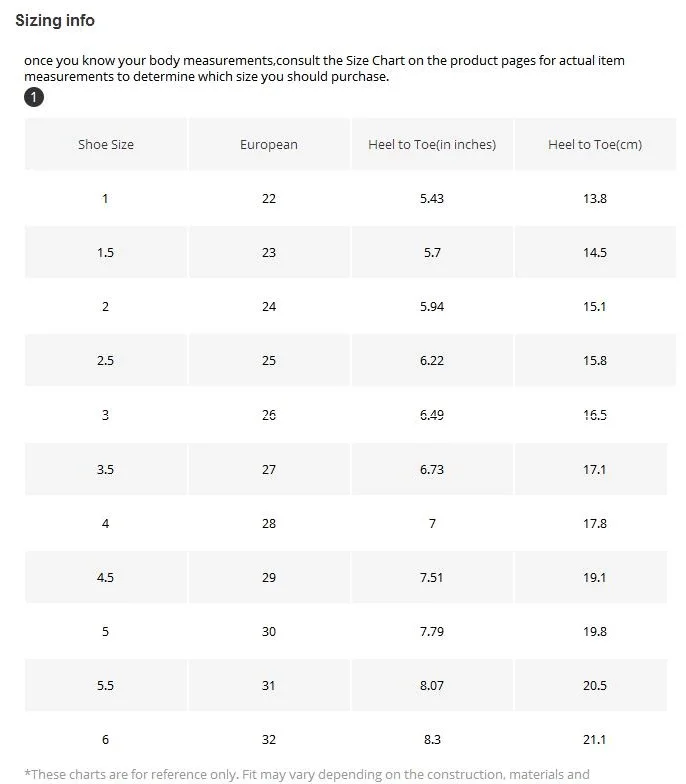Click European size 32 cell
686x784 pixels.
(269, 740)
